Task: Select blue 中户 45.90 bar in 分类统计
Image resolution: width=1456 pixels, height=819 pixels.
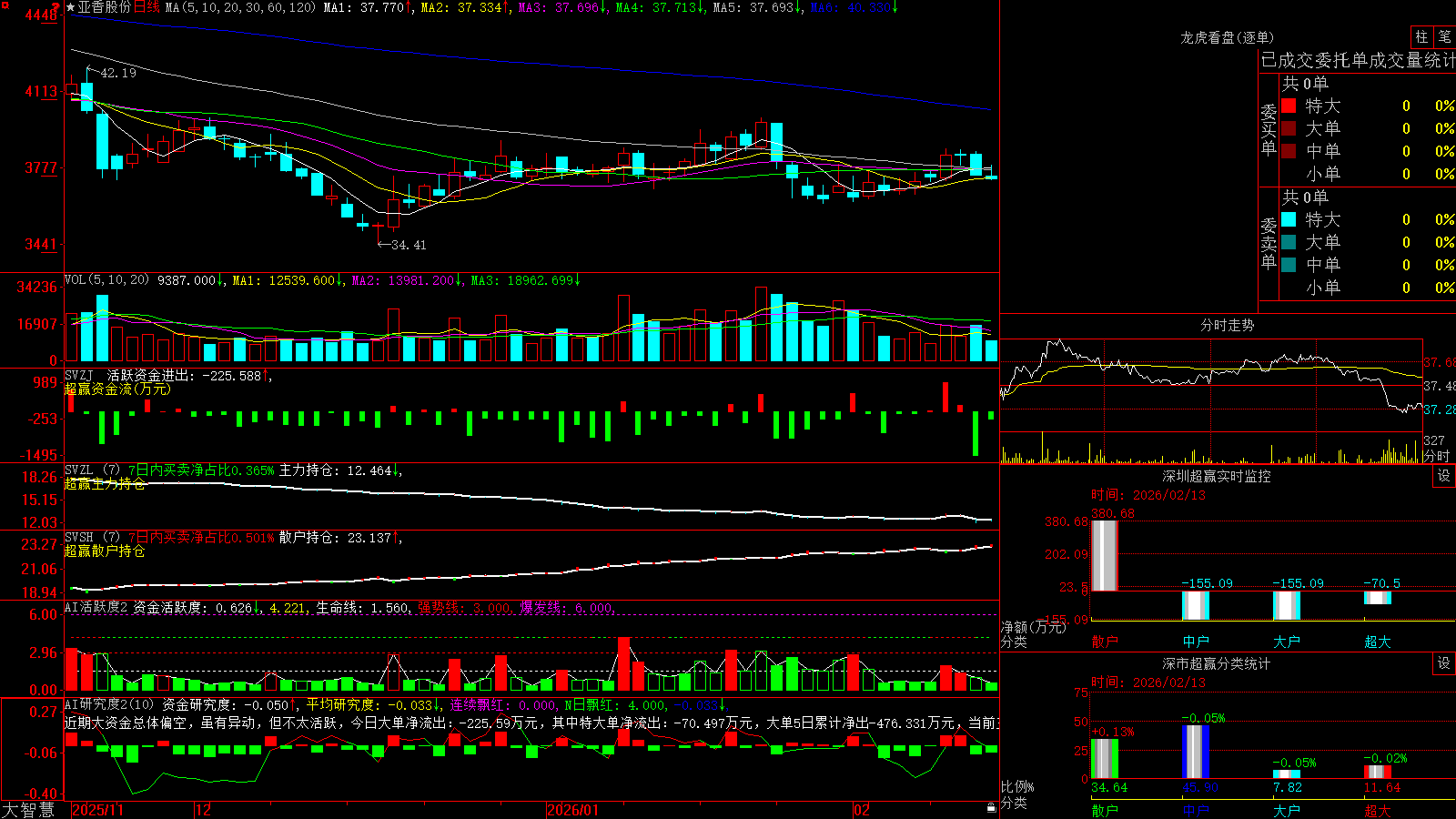Action: coord(1196,752)
